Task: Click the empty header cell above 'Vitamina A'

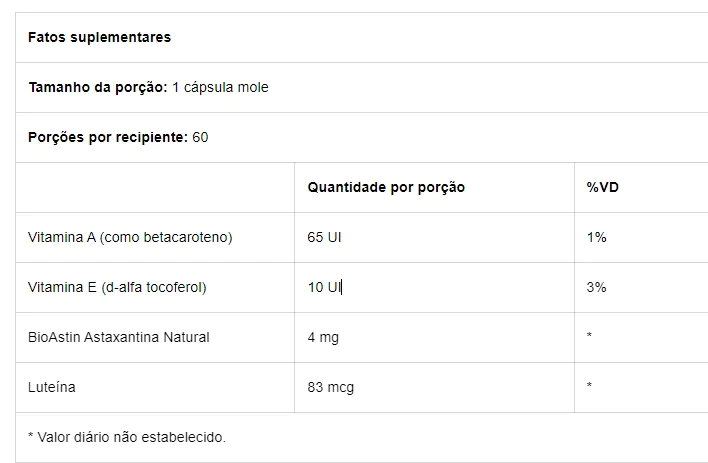Action: (155, 187)
